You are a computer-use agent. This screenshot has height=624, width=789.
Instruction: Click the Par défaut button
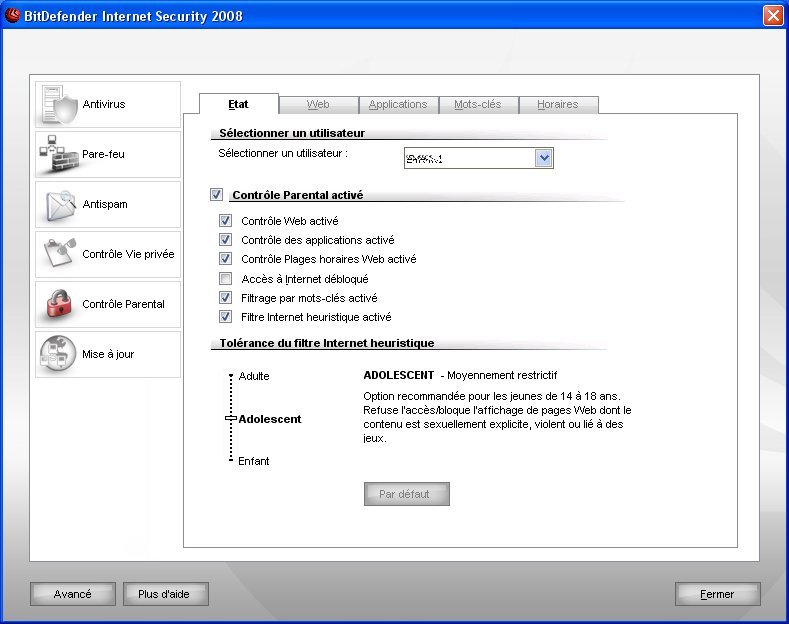click(406, 494)
